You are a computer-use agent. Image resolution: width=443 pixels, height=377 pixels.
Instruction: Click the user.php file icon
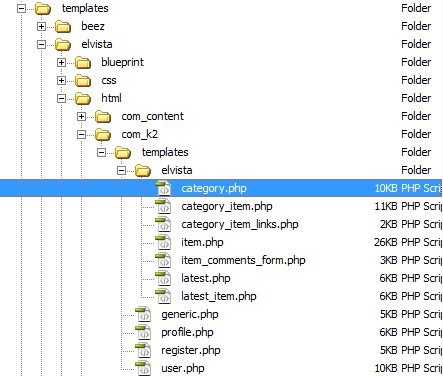pyautogui.click(x=143, y=368)
